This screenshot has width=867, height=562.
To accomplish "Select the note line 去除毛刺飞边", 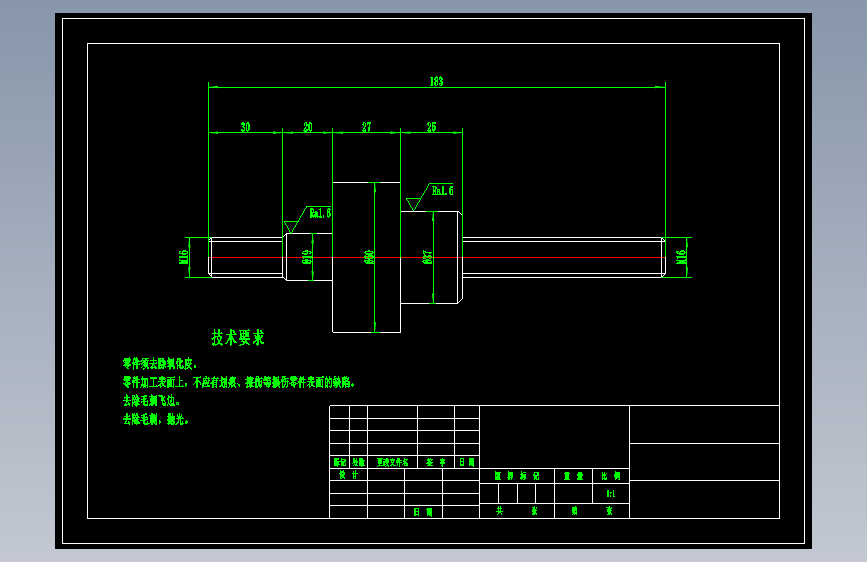I will click(x=151, y=400).
